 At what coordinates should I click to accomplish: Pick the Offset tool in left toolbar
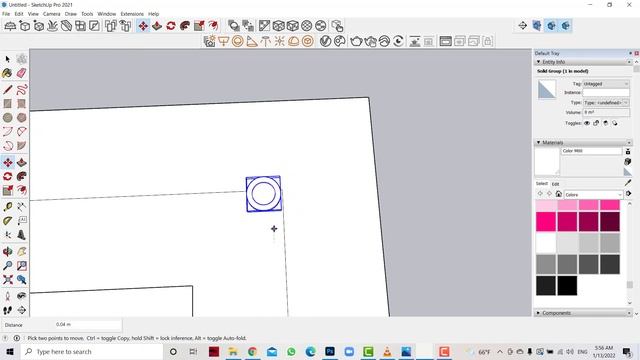click(x=22, y=191)
